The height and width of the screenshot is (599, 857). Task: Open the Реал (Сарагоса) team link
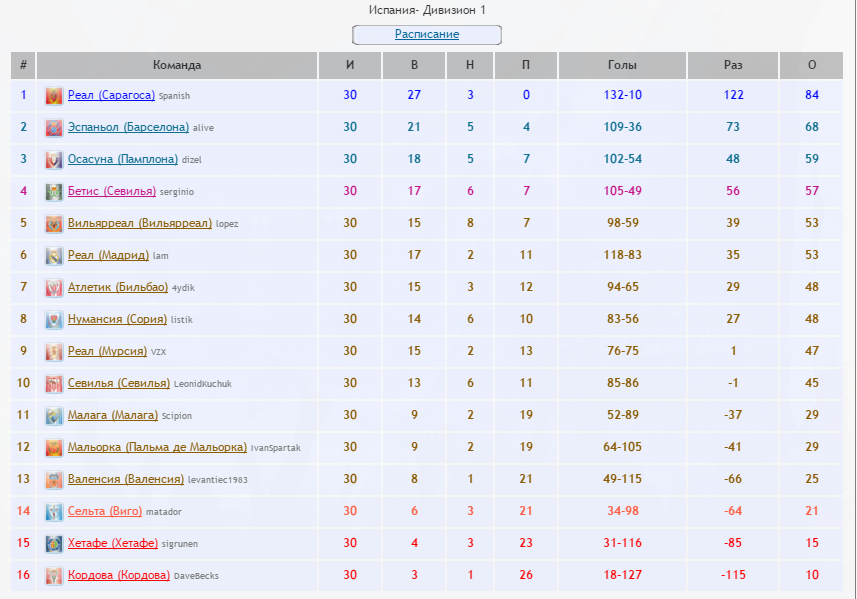pyautogui.click(x=111, y=95)
